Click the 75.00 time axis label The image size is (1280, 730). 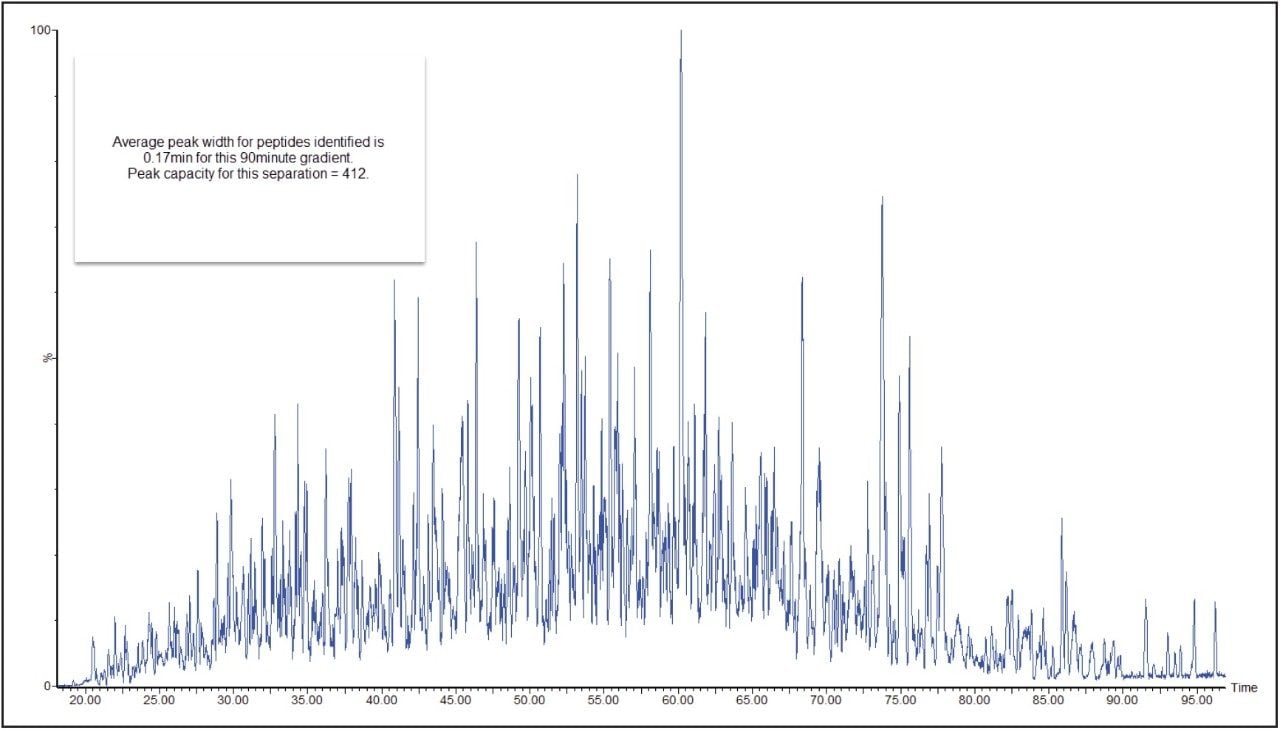(900, 701)
